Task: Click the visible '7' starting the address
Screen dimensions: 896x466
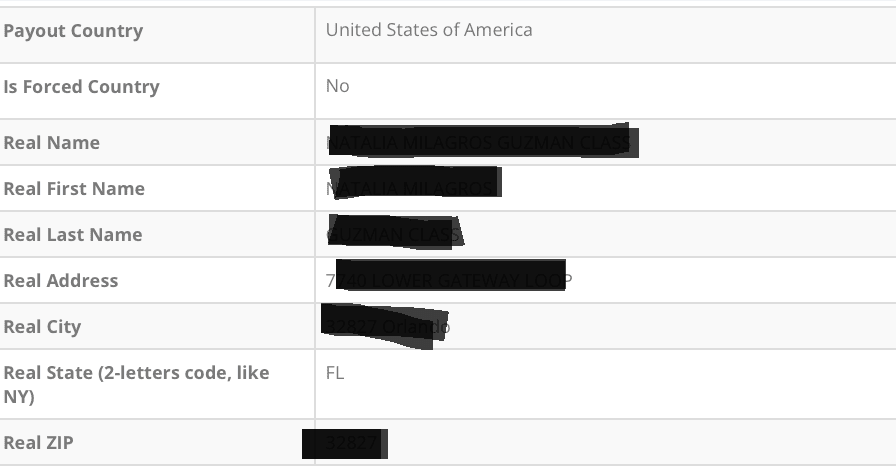Action: tap(330, 281)
